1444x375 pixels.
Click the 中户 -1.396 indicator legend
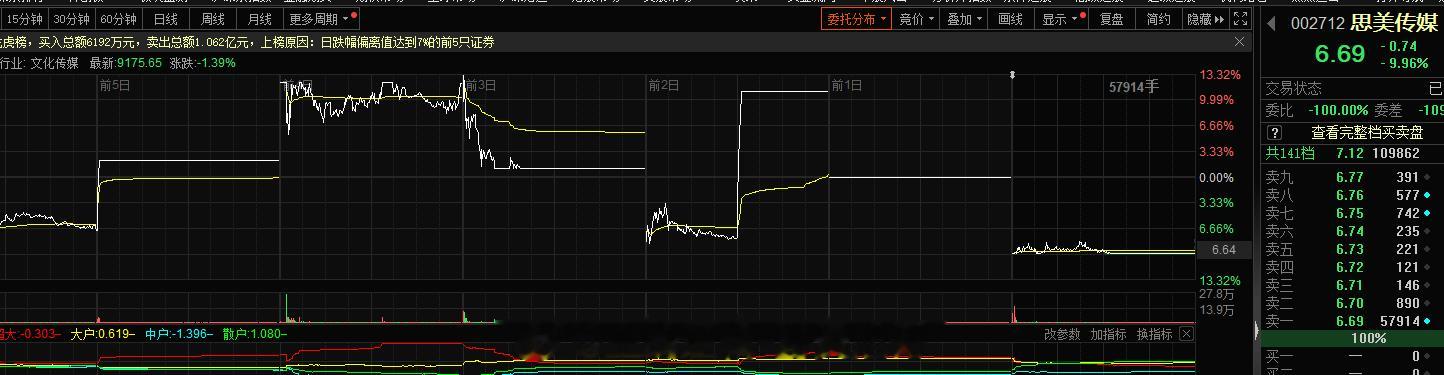pyautogui.click(x=178, y=334)
